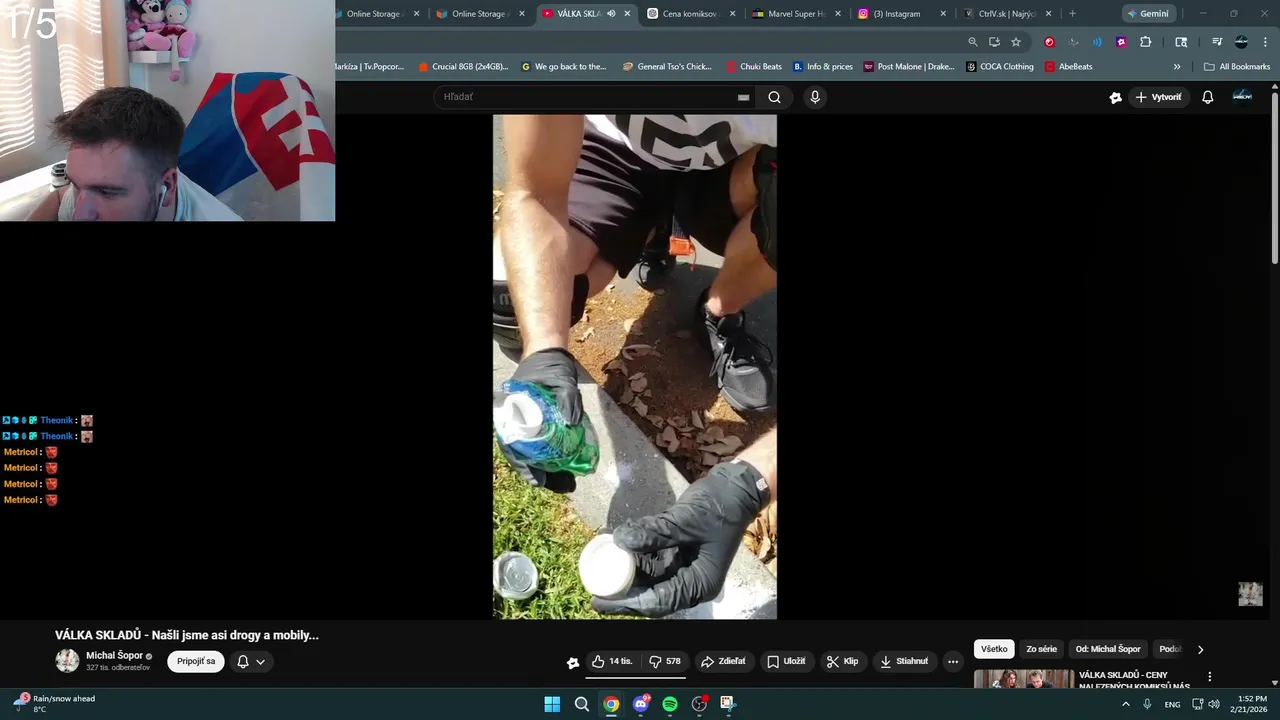Viewport: 1280px width, 720px height.
Task: Open the Info & prices bookmark
Action: [x=823, y=67]
